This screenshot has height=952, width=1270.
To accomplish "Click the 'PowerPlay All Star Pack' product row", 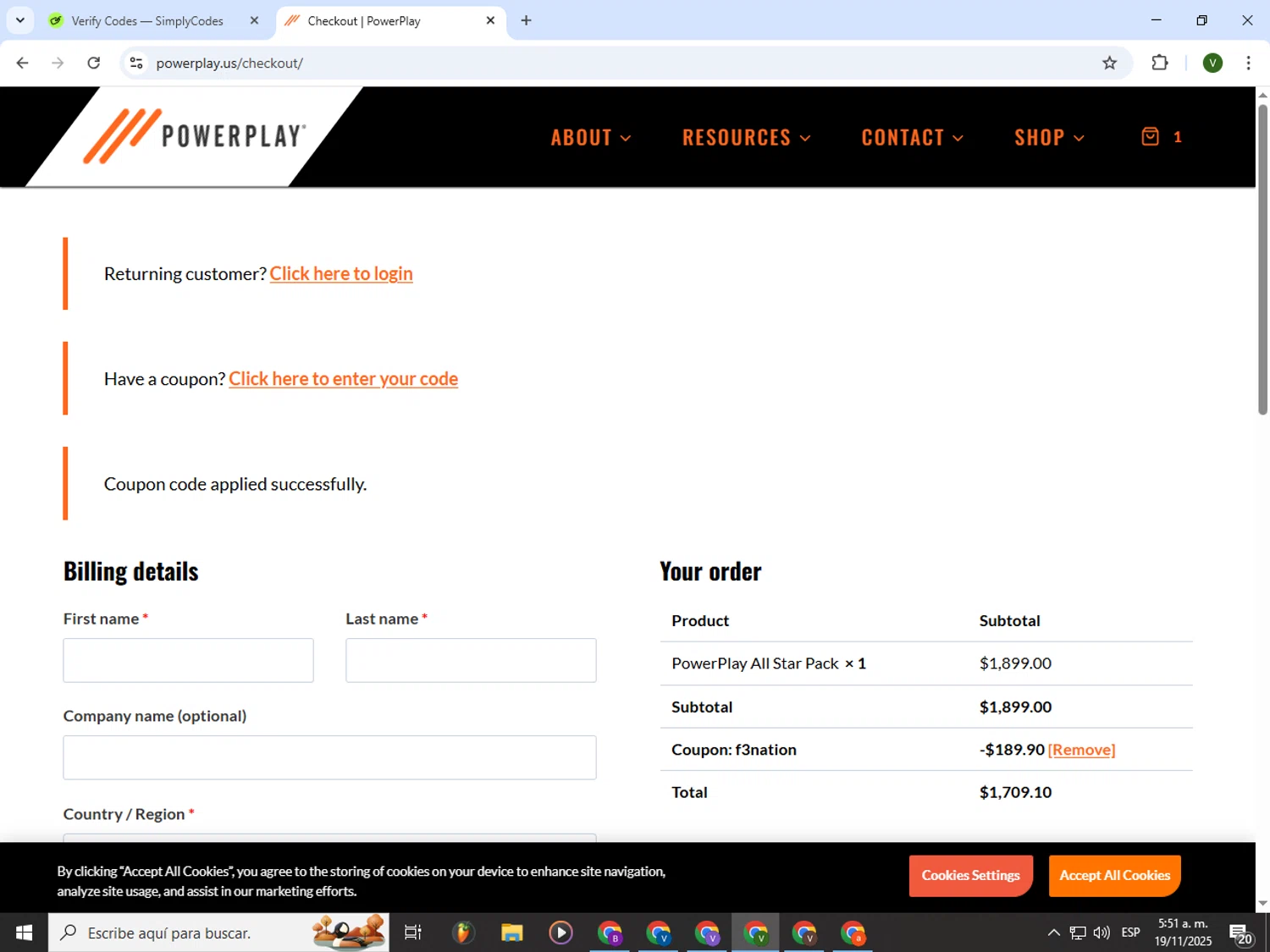I will (x=926, y=663).
